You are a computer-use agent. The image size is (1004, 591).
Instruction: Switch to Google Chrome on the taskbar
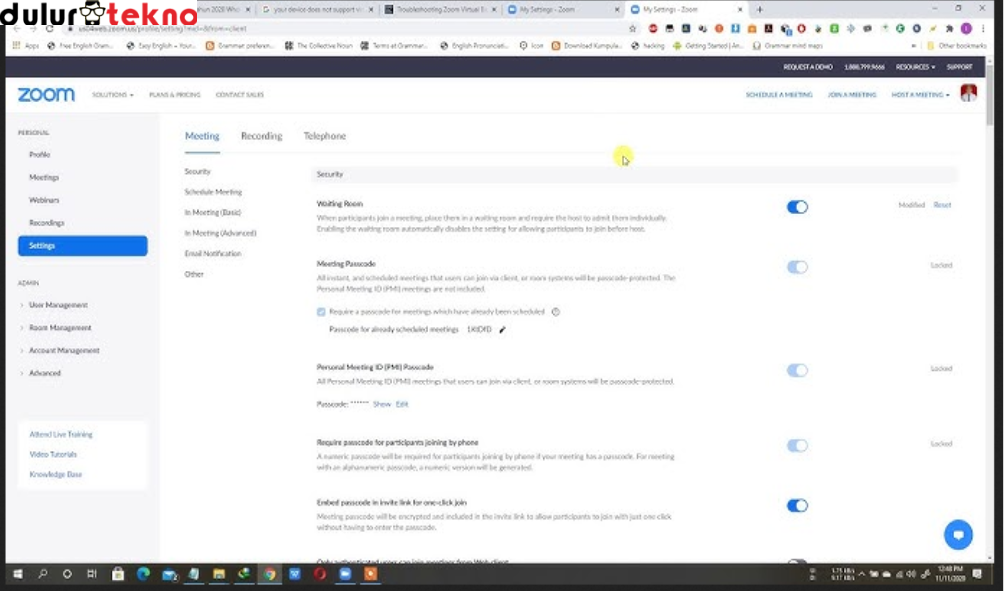[x=270, y=574]
